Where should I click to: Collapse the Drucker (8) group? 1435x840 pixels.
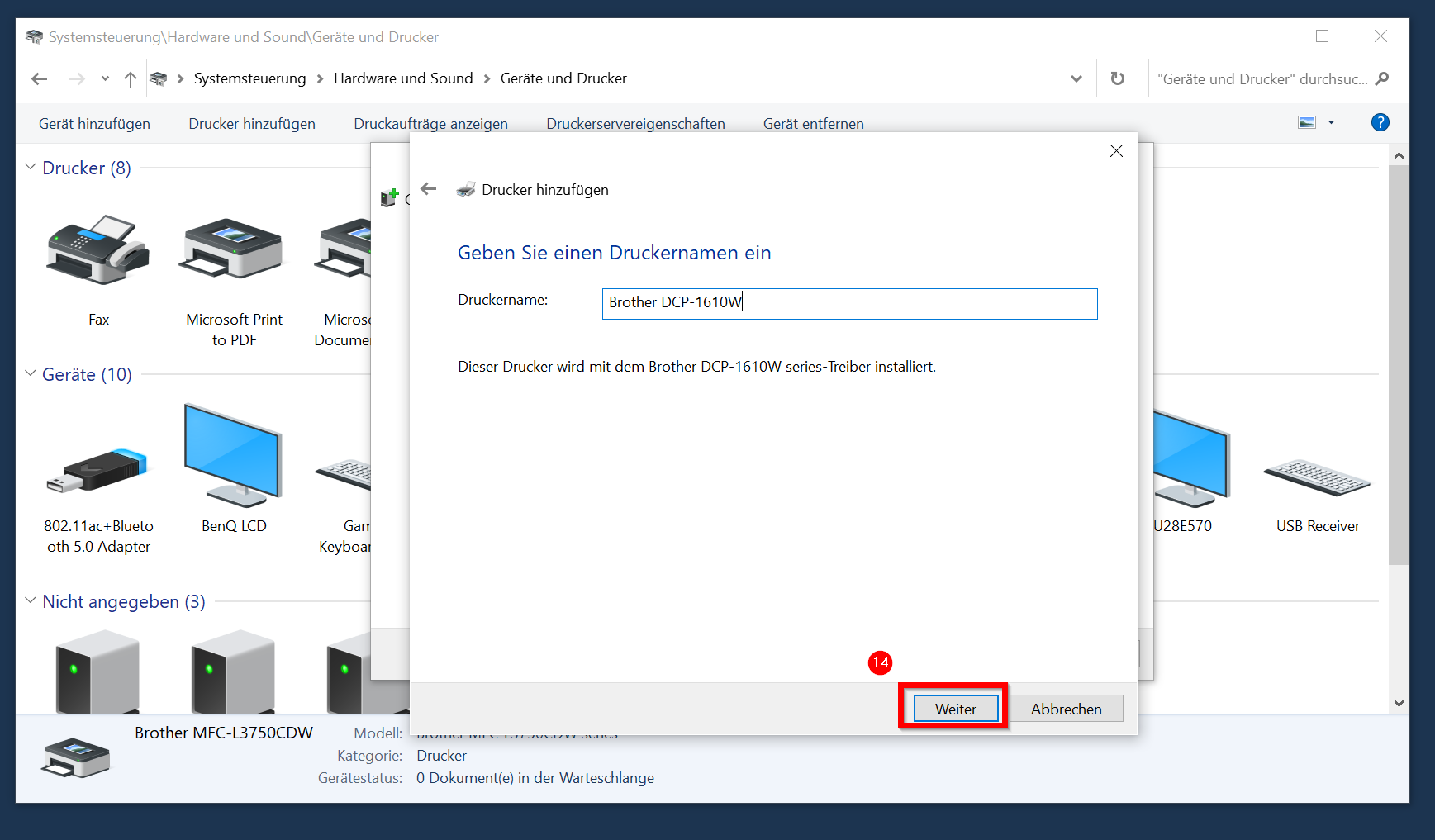click(x=31, y=167)
